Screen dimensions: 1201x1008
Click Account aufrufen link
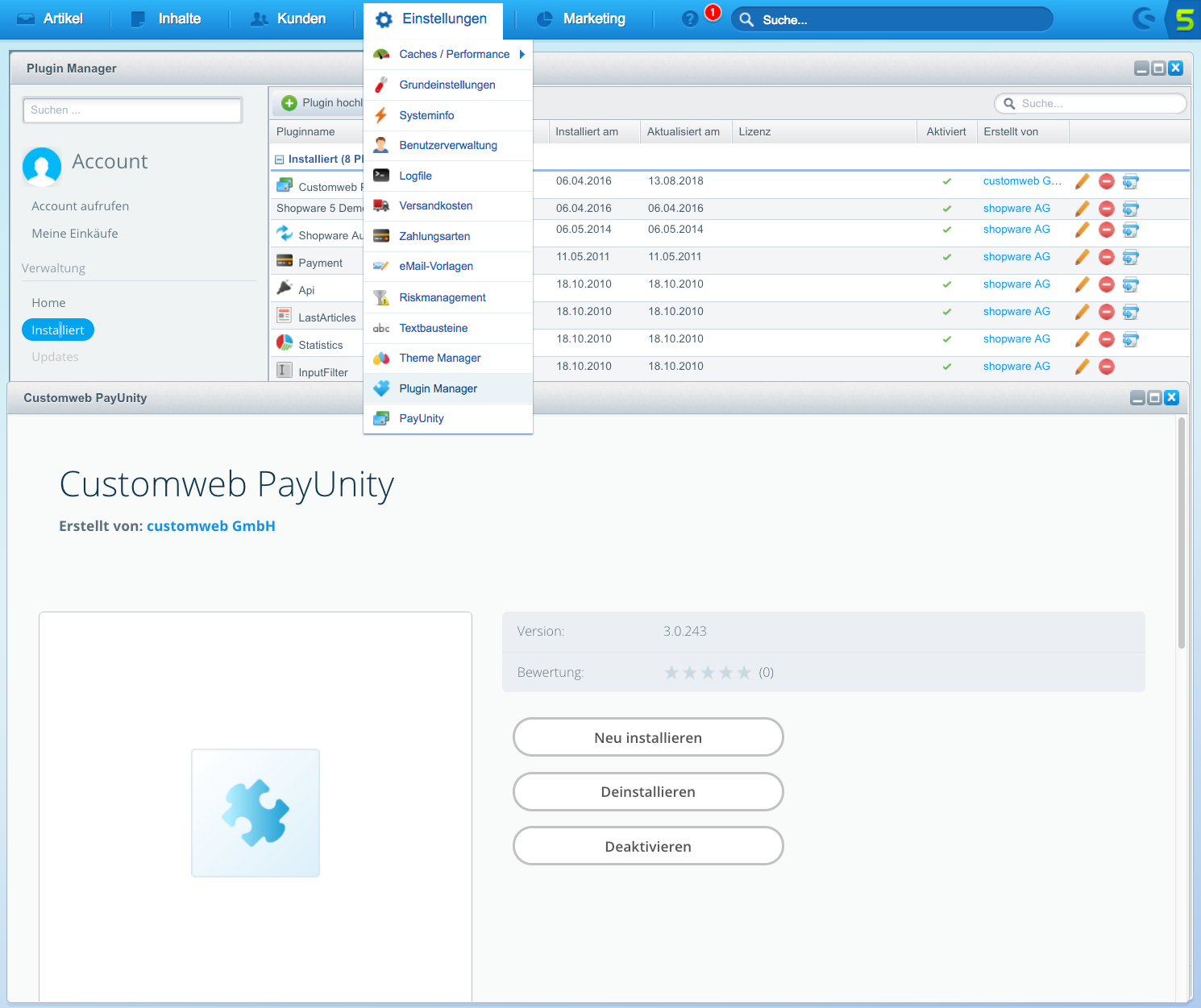pyautogui.click(x=81, y=206)
